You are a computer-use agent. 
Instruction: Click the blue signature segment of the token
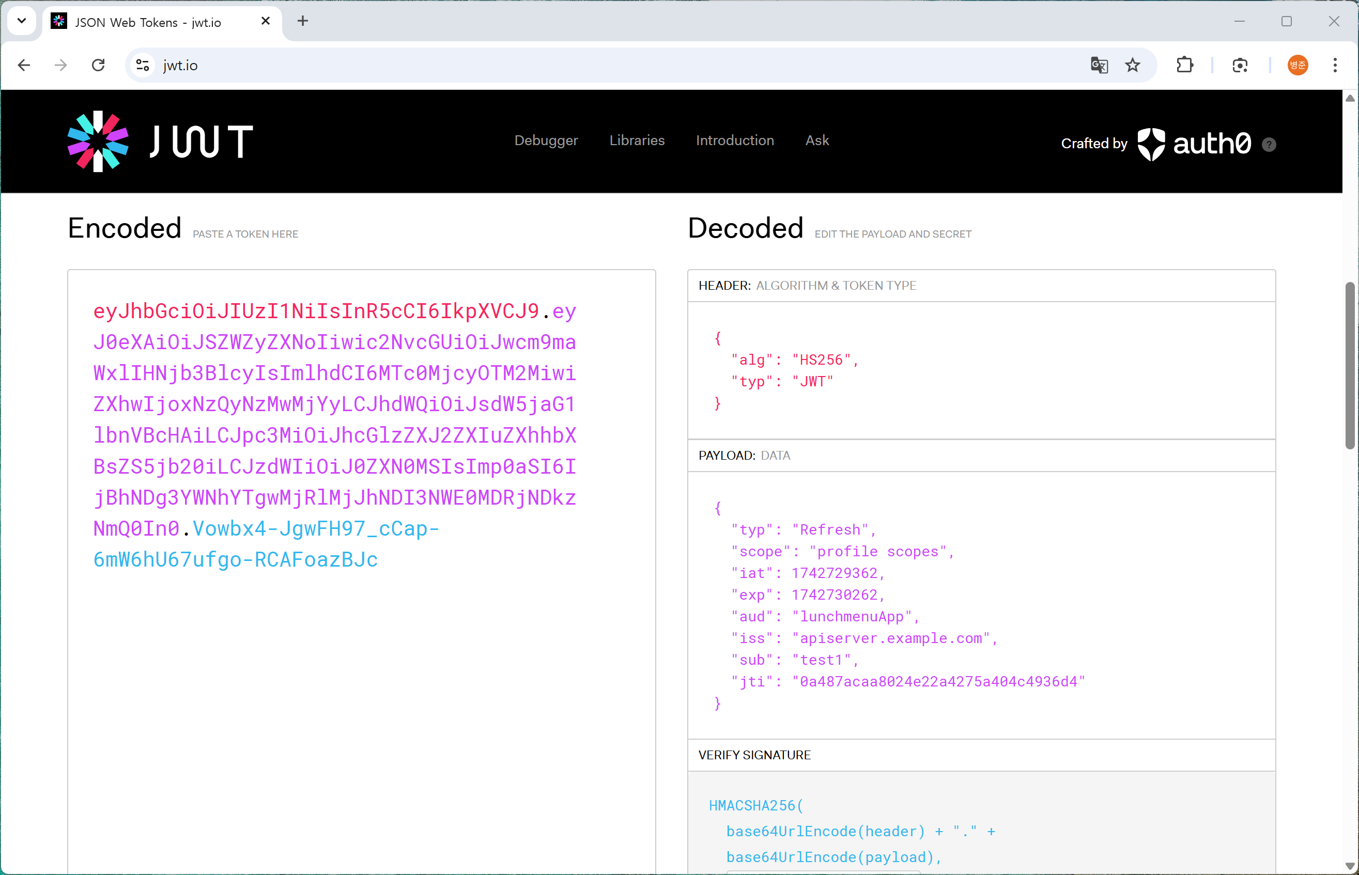pyautogui.click(x=266, y=544)
